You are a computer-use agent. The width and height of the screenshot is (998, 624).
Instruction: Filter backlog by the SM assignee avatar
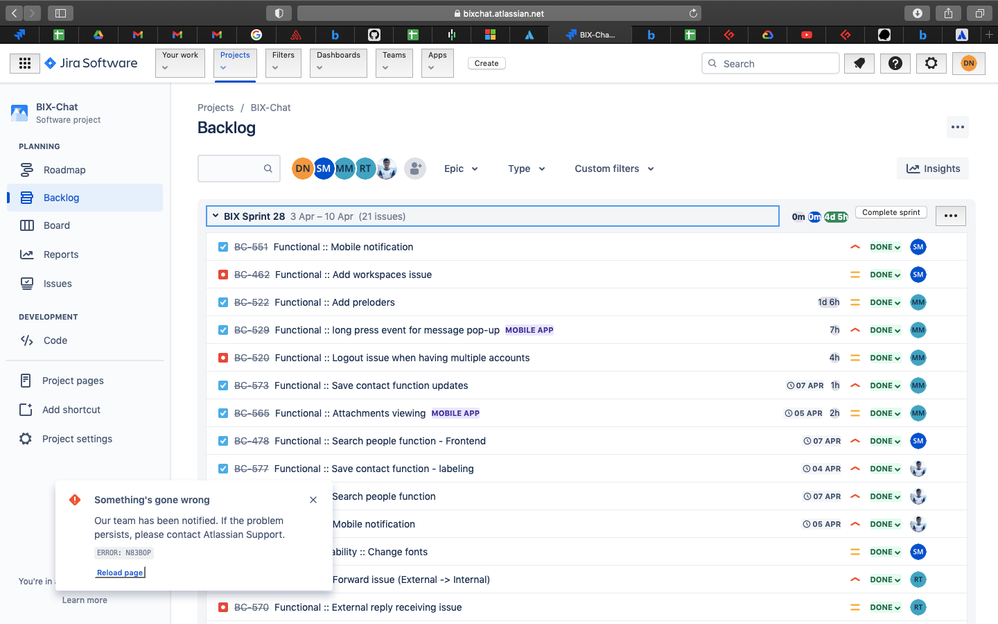coord(323,169)
